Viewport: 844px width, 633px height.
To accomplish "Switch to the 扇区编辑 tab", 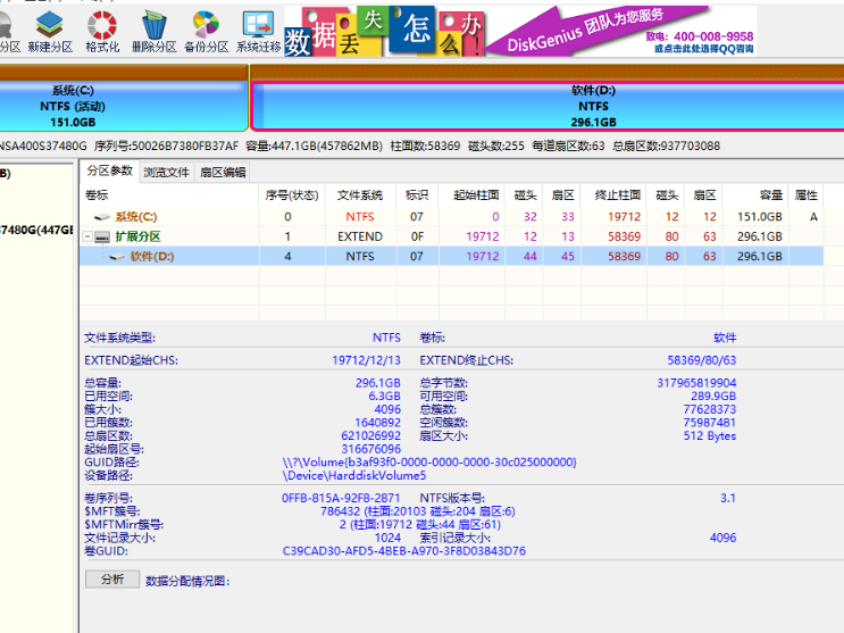I will coord(223,172).
